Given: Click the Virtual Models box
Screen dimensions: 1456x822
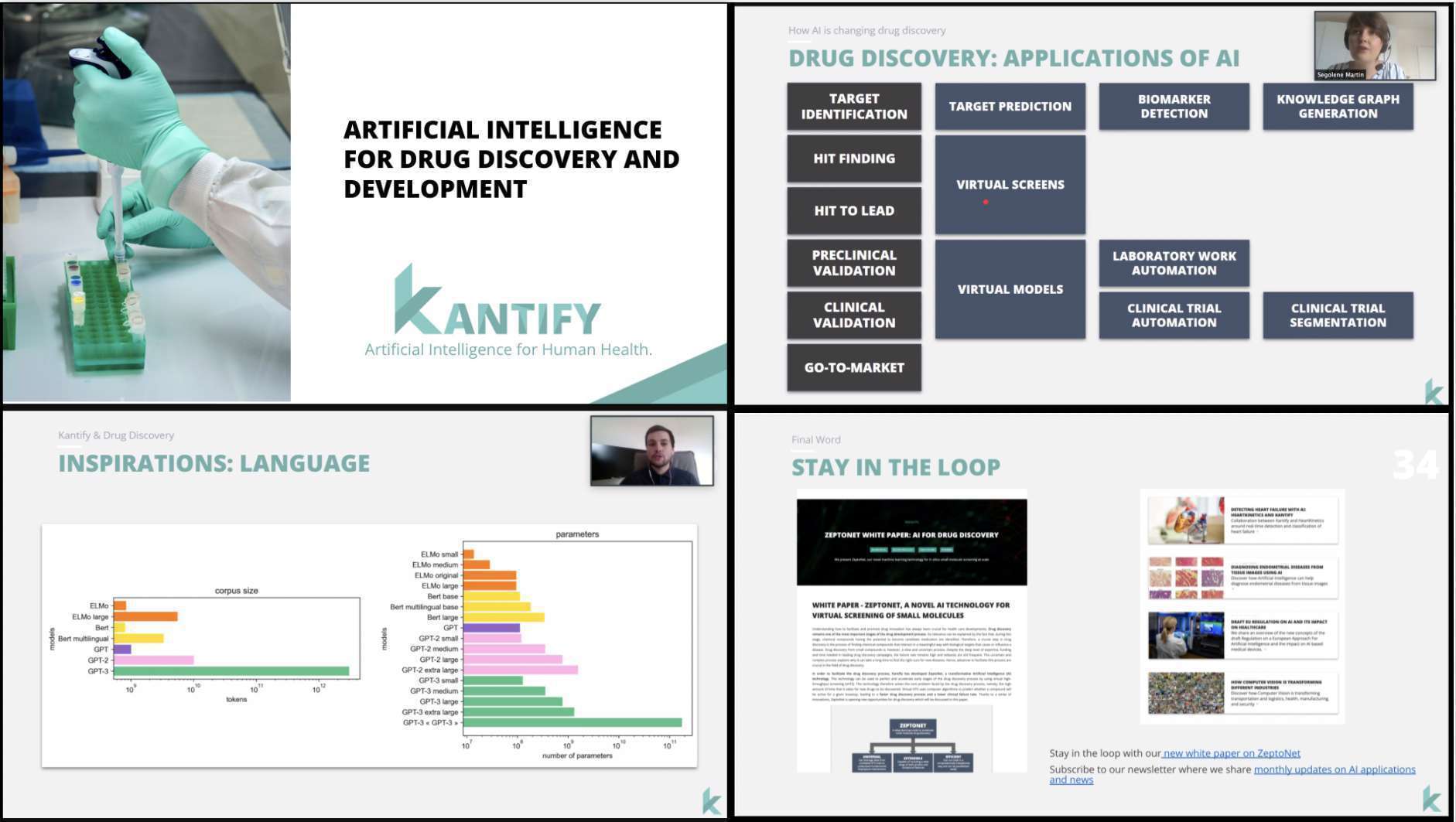Looking at the screenshot, I should click(1010, 289).
